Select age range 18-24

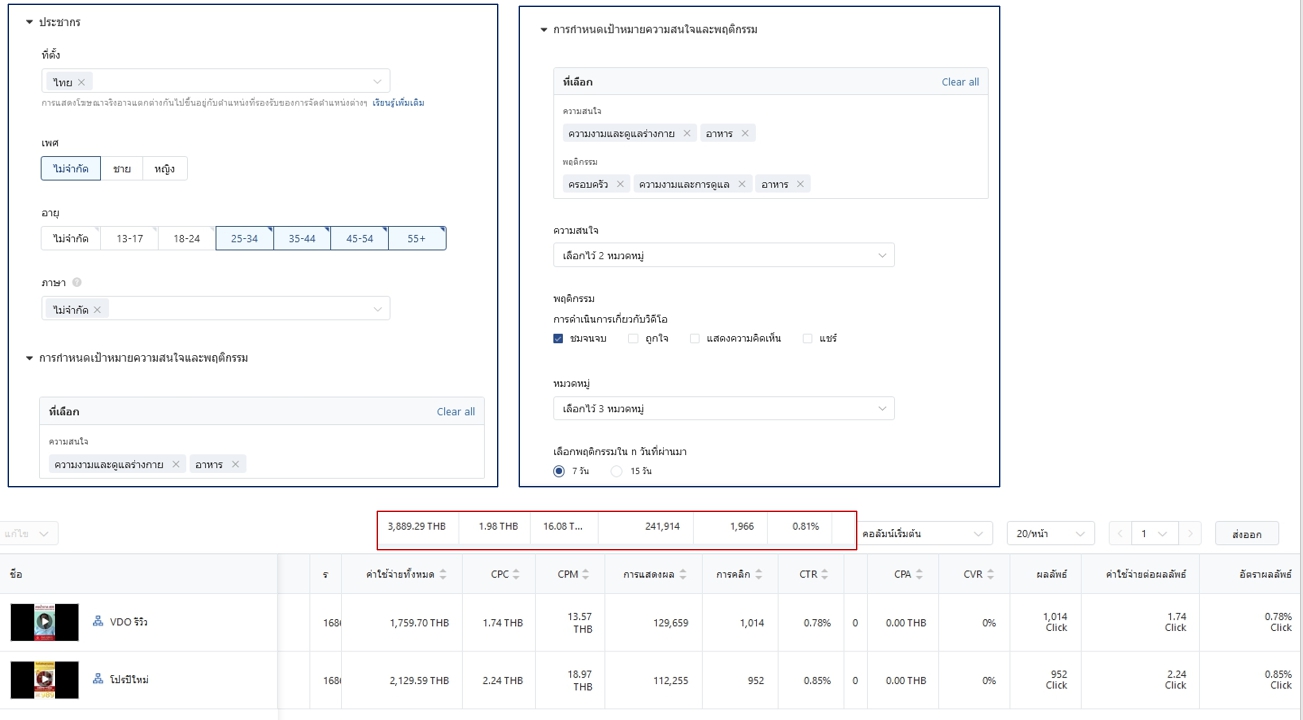point(186,239)
